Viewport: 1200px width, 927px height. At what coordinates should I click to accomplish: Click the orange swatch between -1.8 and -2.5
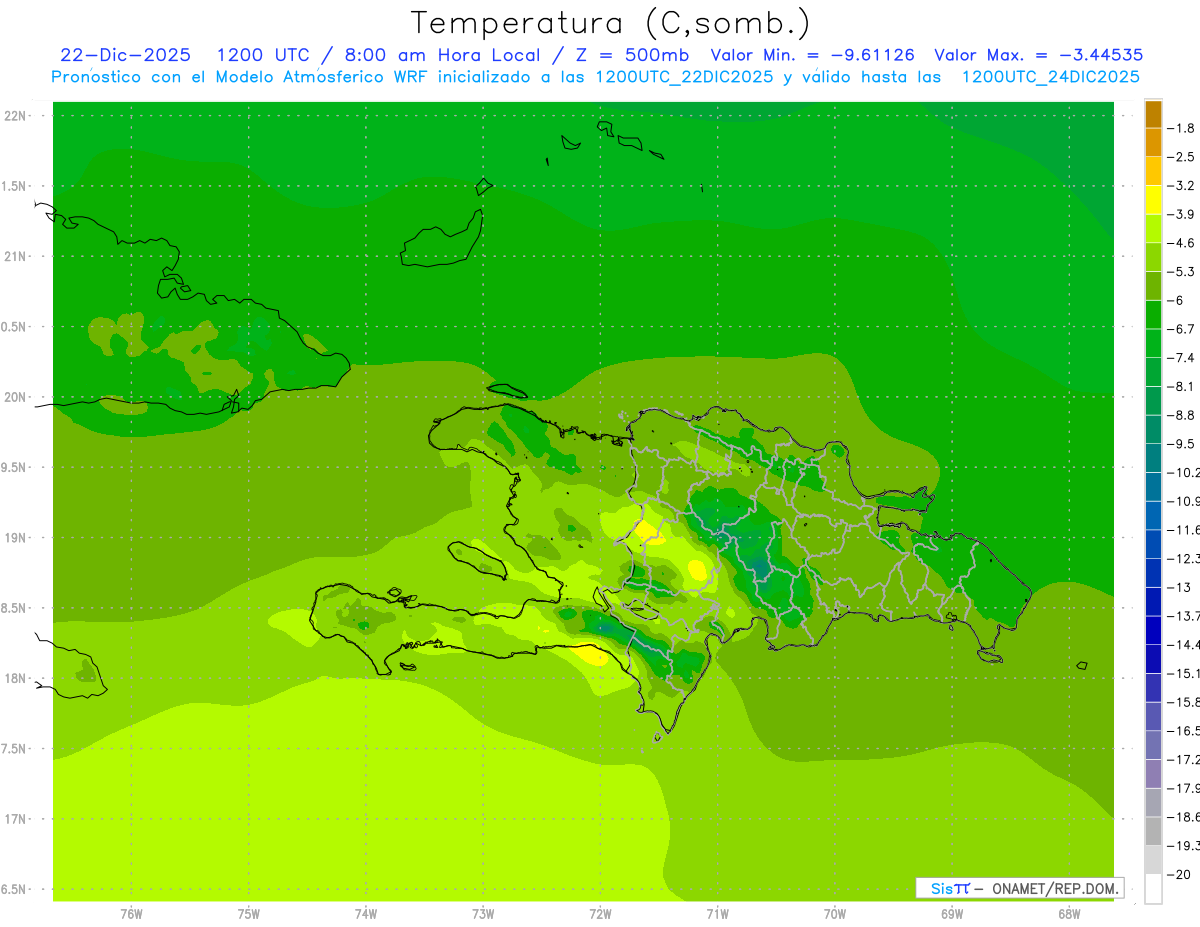coord(1154,142)
